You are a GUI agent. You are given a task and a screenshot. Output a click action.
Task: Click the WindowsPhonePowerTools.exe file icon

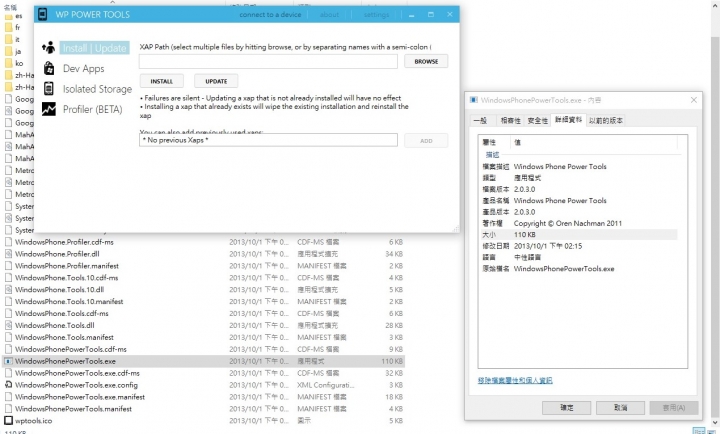point(8,361)
